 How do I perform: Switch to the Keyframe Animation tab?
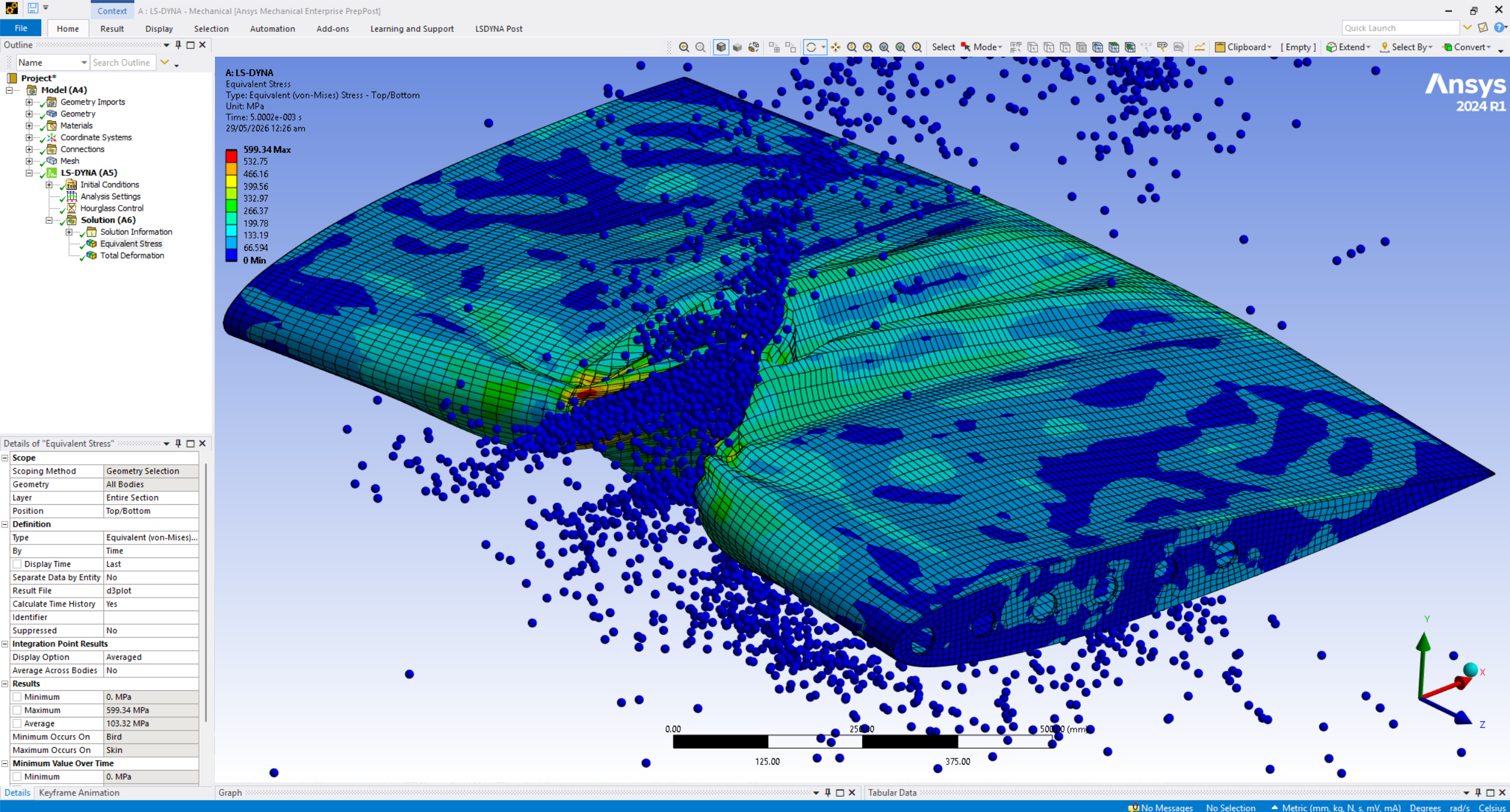point(79,793)
